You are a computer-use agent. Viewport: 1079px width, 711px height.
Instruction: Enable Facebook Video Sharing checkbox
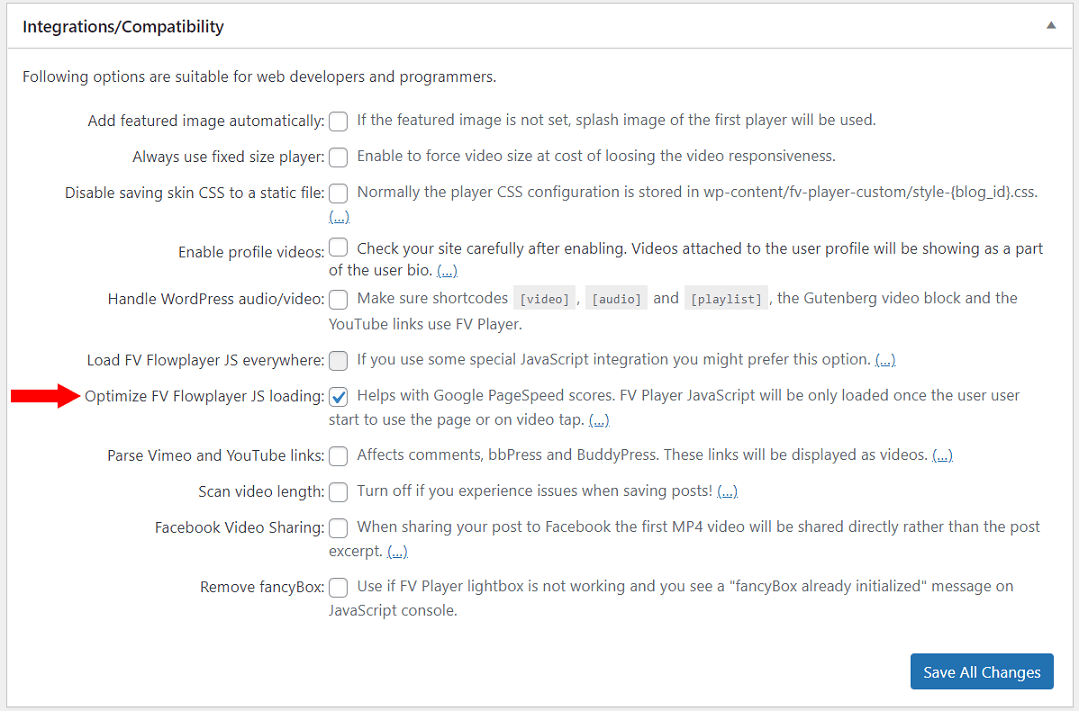[x=338, y=527]
